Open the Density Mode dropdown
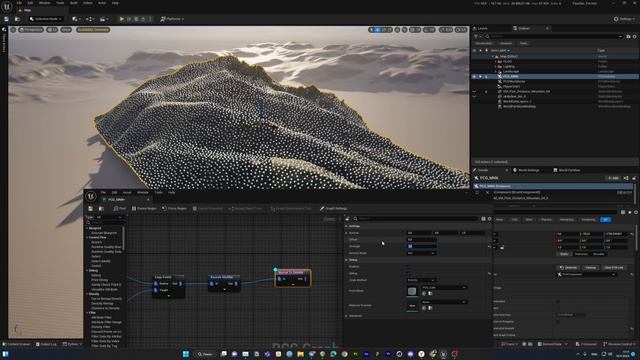 (421, 253)
